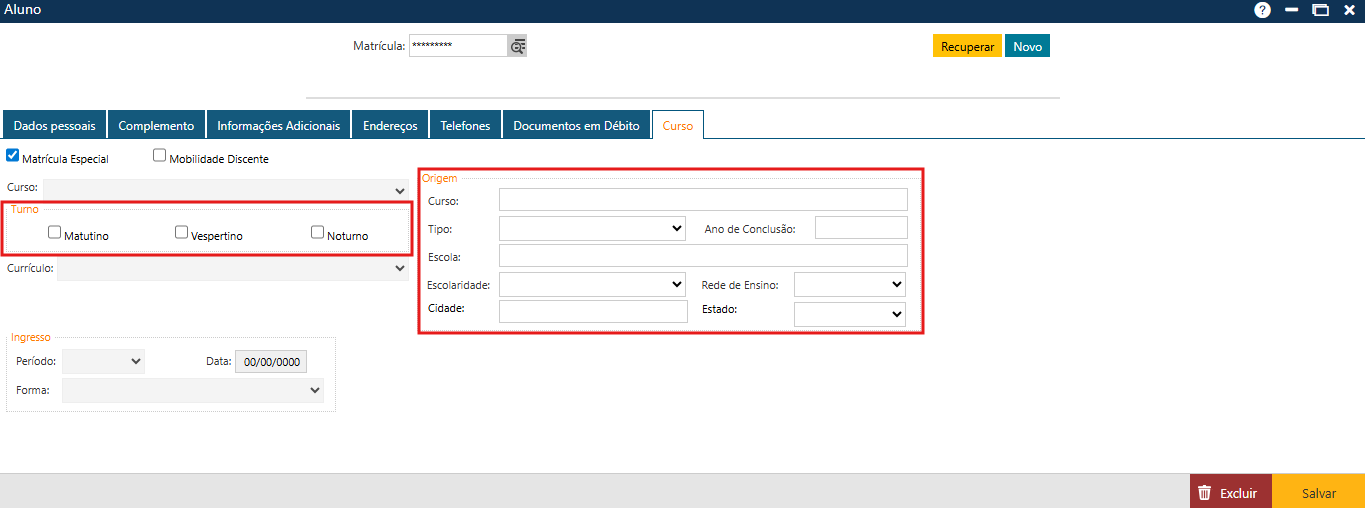The height and width of the screenshot is (508, 1365).
Task: Uncheck Matrícula Especial
Action: tap(13, 156)
